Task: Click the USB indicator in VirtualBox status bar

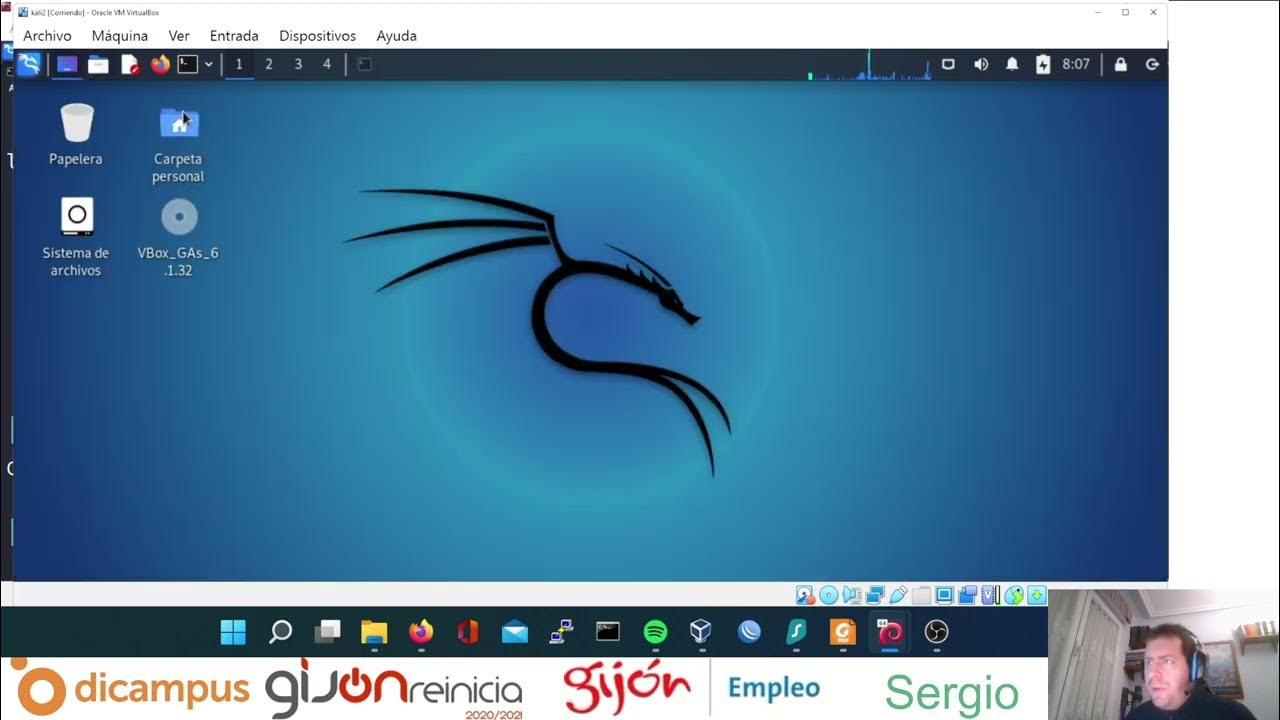Action: click(898, 595)
